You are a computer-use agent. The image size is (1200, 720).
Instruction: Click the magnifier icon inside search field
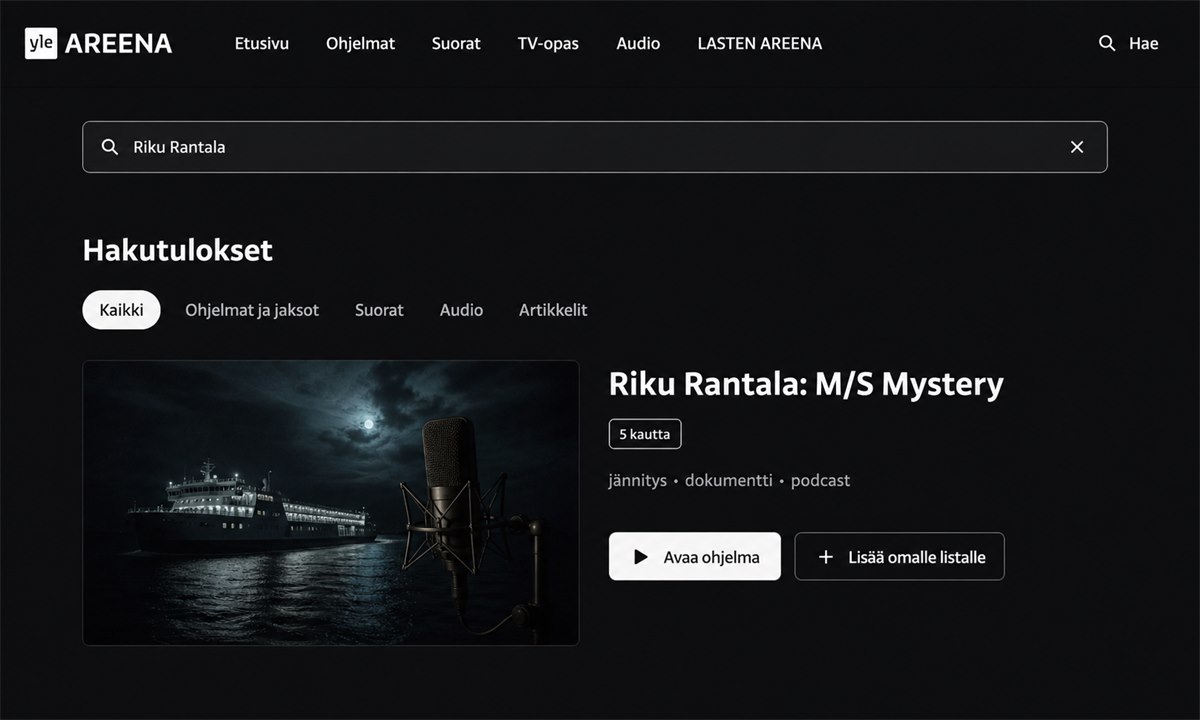point(111,147)
